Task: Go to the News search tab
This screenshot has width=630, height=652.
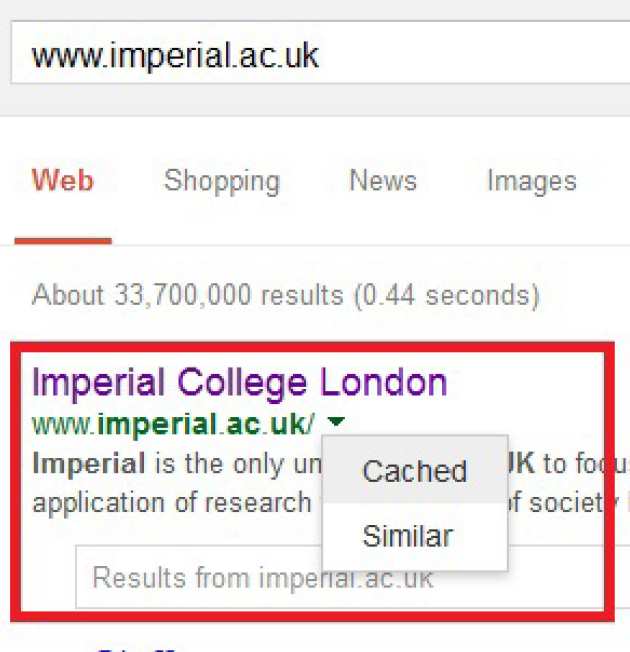Action: [x=383, y=181]
